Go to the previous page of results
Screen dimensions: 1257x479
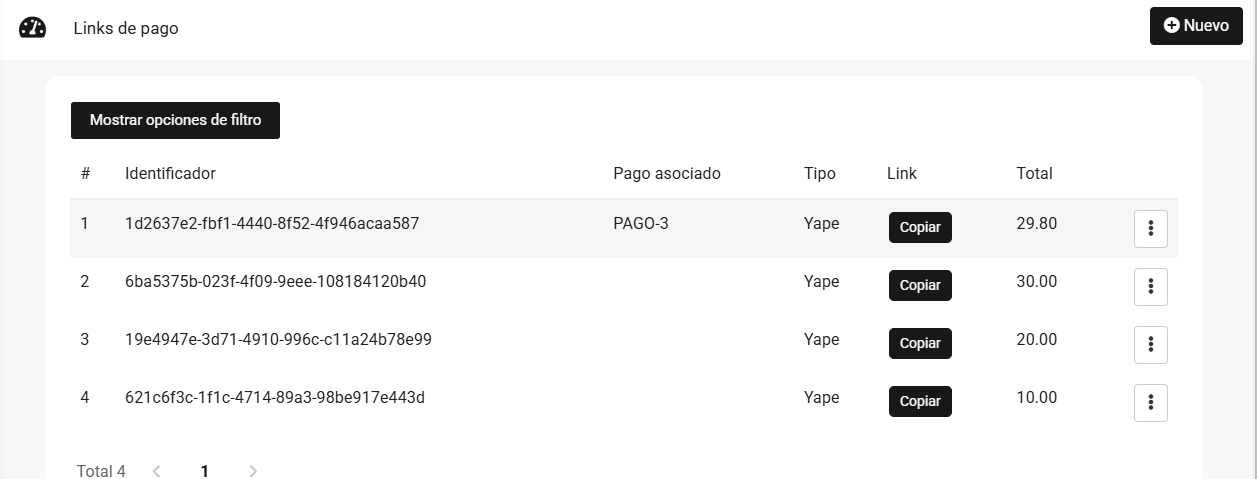(157, 471)
